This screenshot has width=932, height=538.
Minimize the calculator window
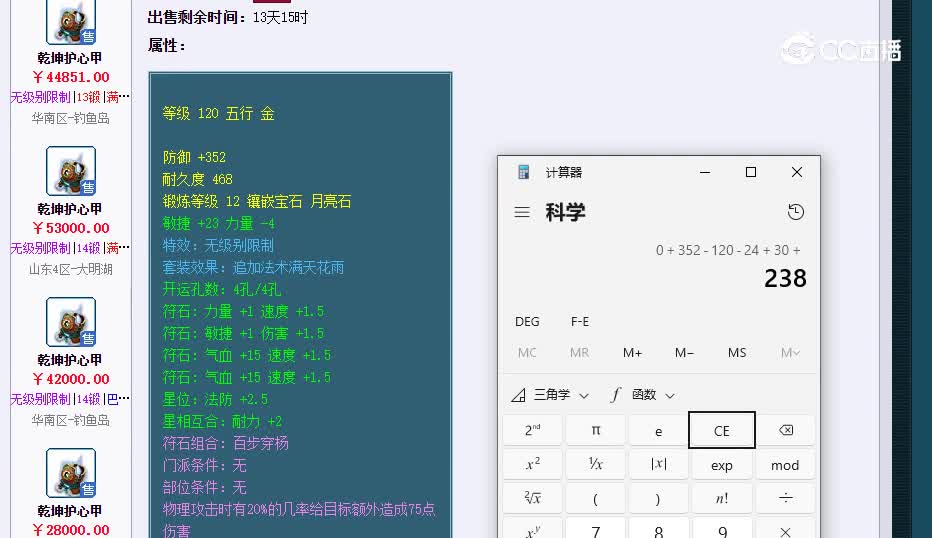click(x=705, y=172)
